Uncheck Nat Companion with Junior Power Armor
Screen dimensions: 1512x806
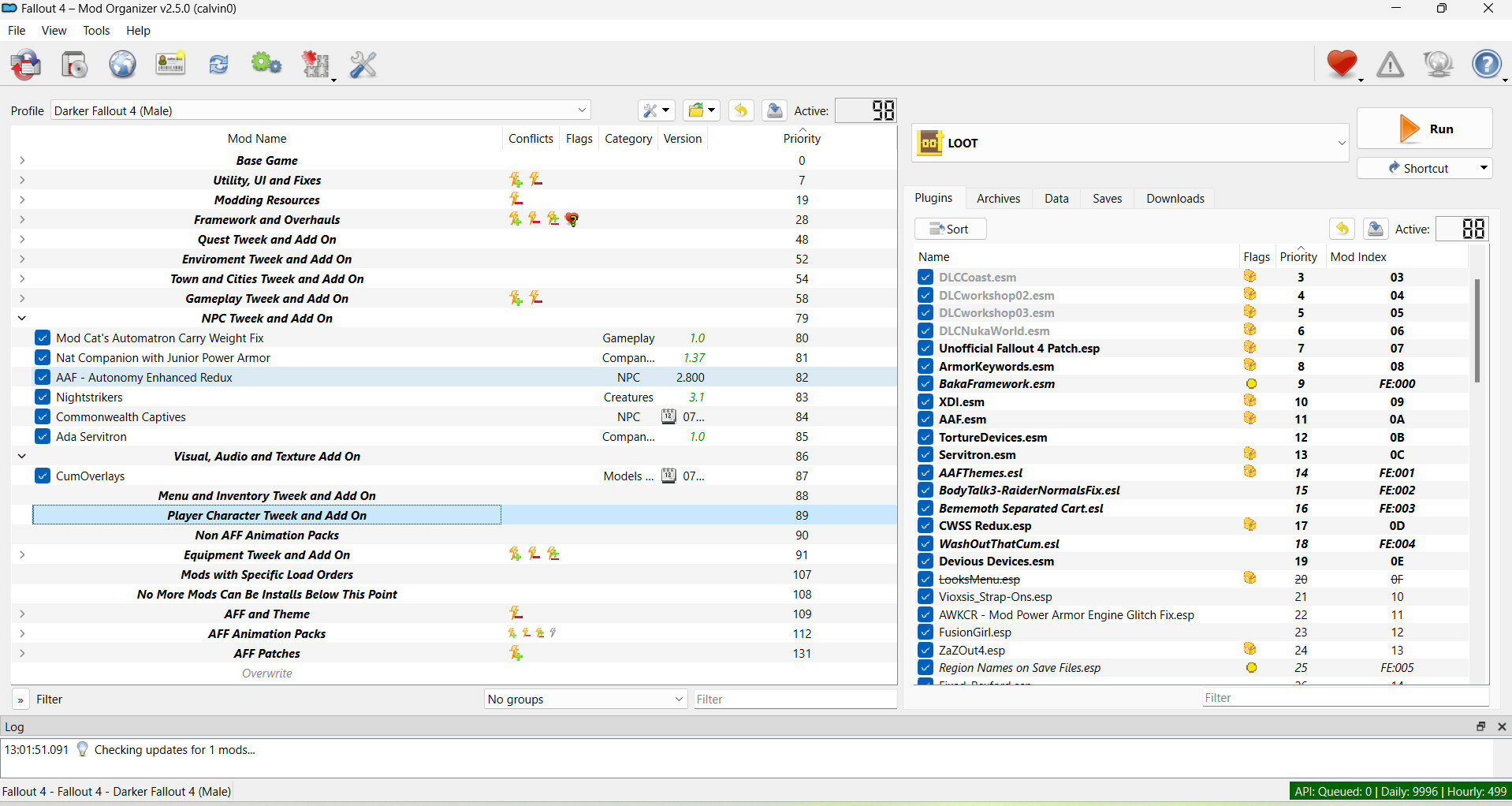pos(43,357)
